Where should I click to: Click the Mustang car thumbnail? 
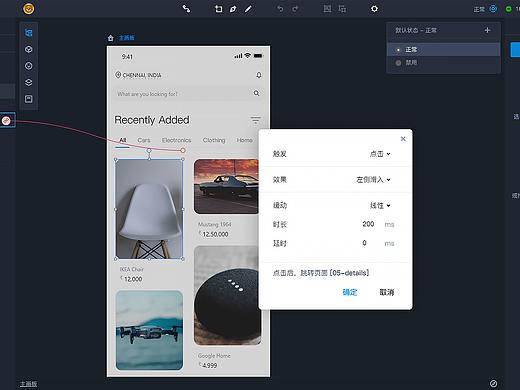pos(226,187)
